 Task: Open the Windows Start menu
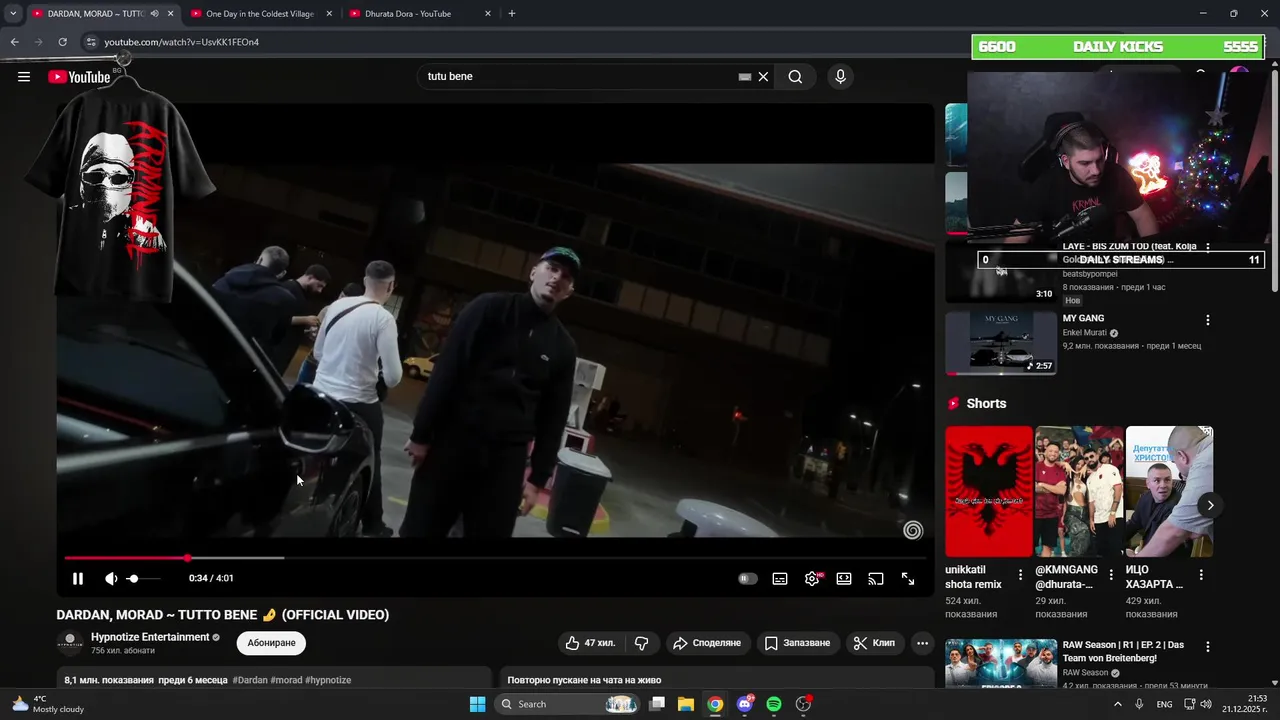[x=477, y=704]
